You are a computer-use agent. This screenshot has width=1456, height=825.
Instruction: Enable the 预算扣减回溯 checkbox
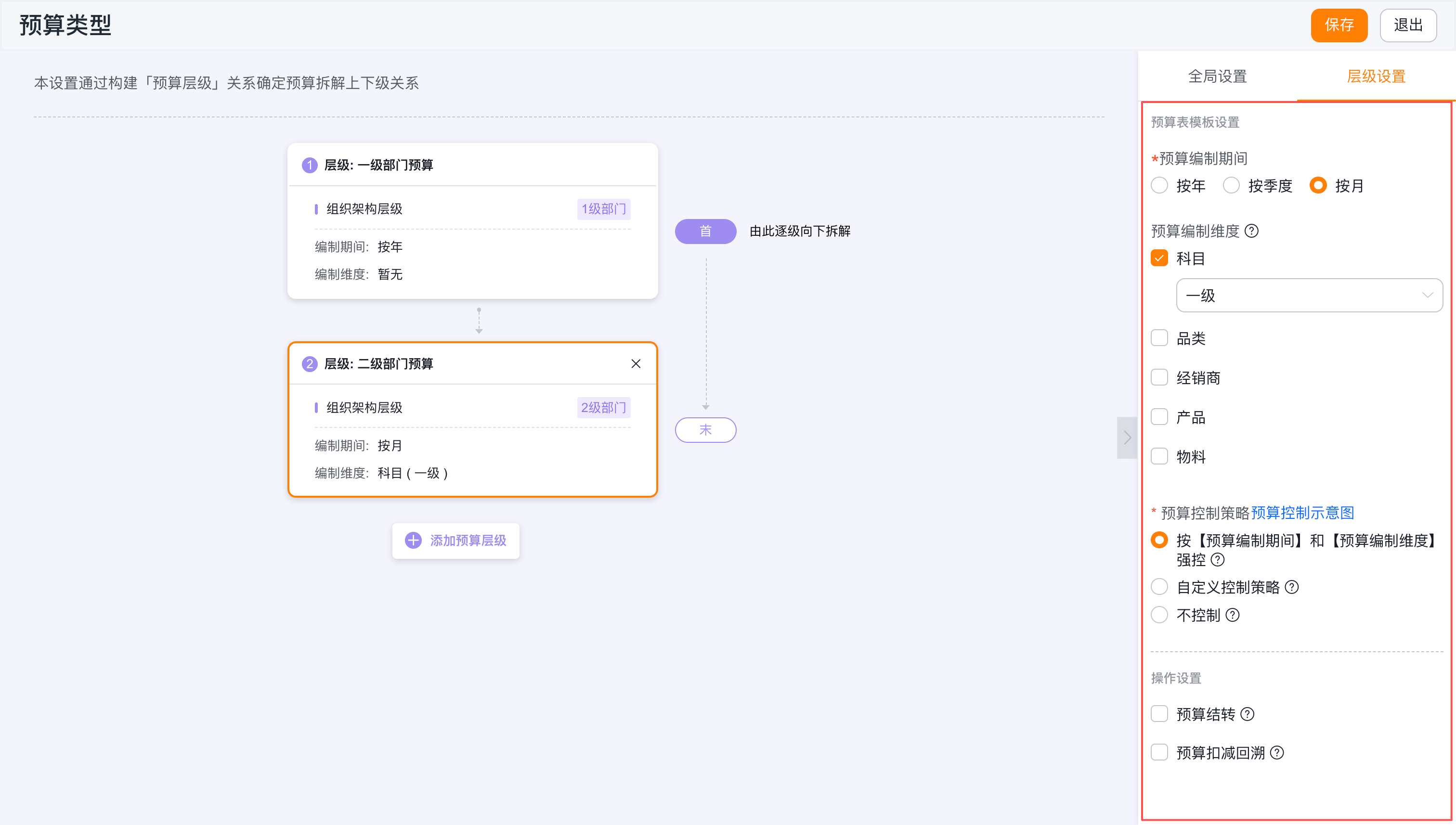tap(1159, 752)
